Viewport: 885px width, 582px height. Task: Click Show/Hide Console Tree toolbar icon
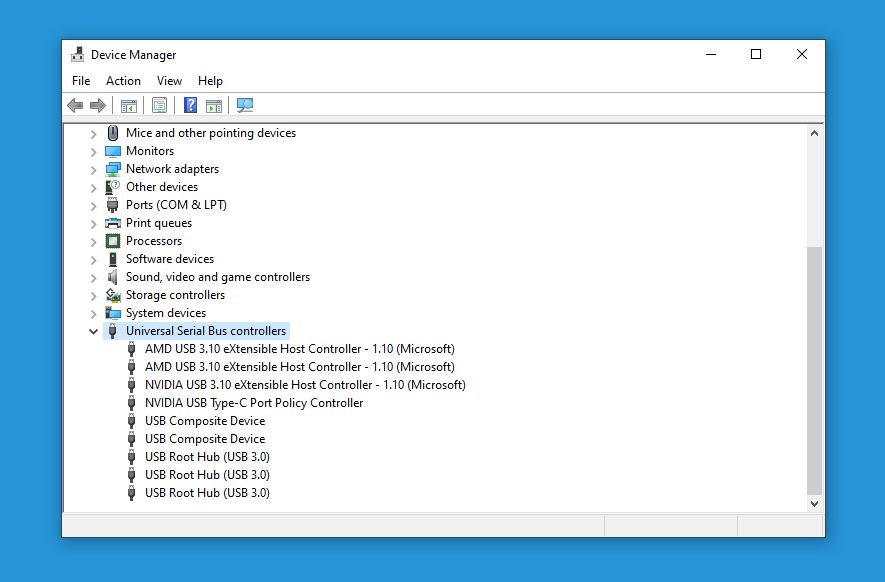pos(129,106)
